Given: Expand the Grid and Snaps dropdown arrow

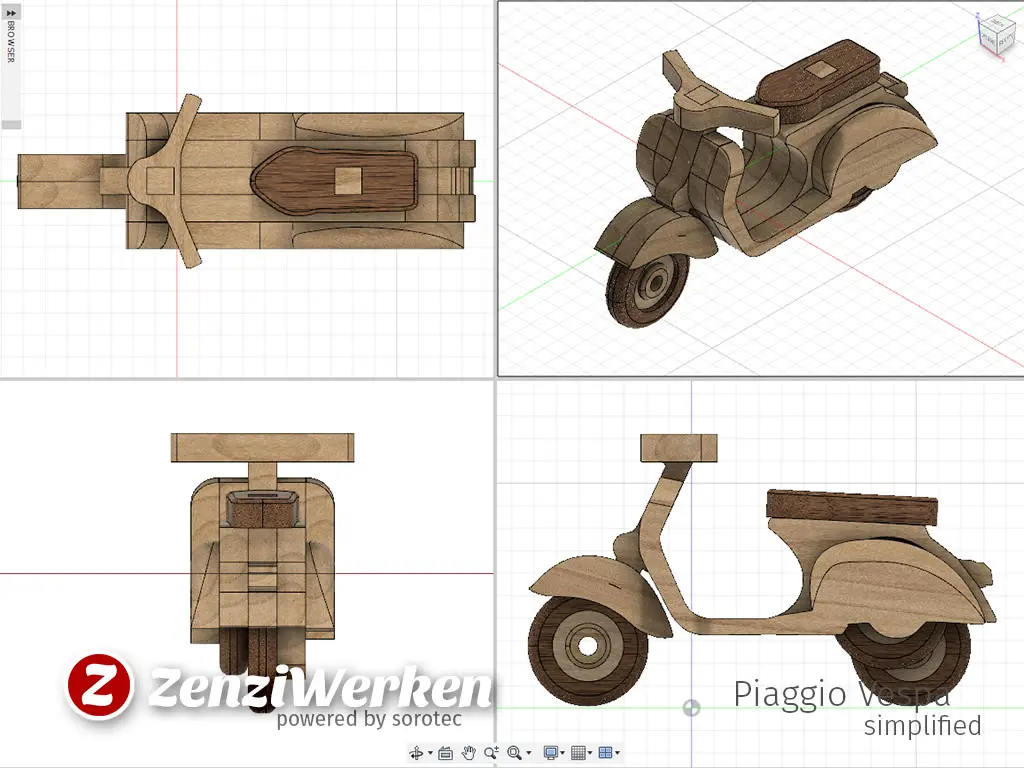Looking at the screenshot, I should [x=590, y=753].
